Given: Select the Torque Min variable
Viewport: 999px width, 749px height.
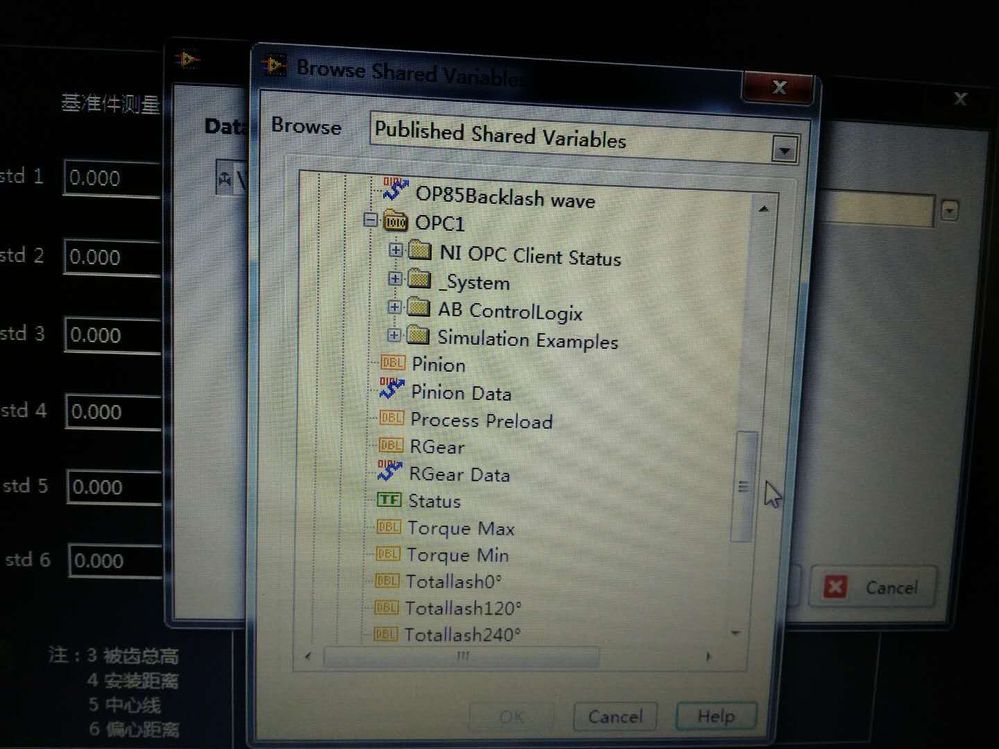Looking at the screenshot, I should pos(458,555).
